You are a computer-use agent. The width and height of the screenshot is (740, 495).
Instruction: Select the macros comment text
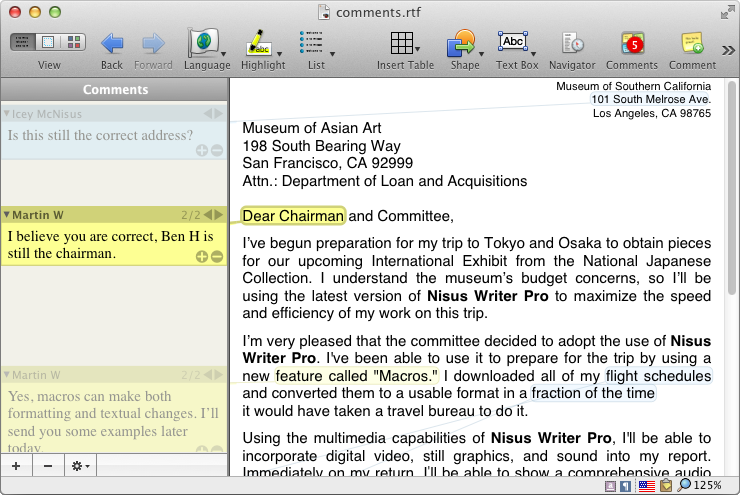pyautogui.click(x=113, y=421)
